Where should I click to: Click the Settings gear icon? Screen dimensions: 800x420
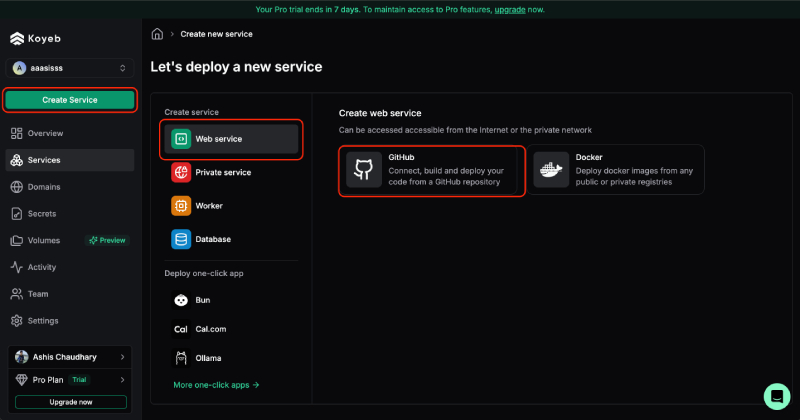pos(16,320)
